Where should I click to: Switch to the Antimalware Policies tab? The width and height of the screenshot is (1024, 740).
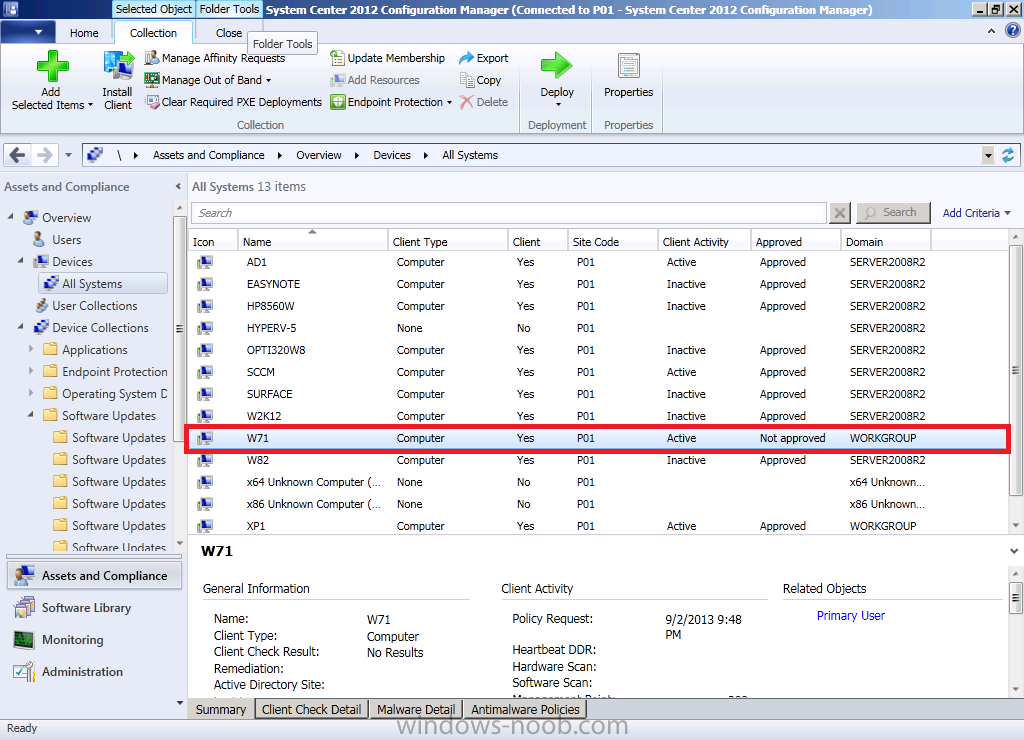525,709
